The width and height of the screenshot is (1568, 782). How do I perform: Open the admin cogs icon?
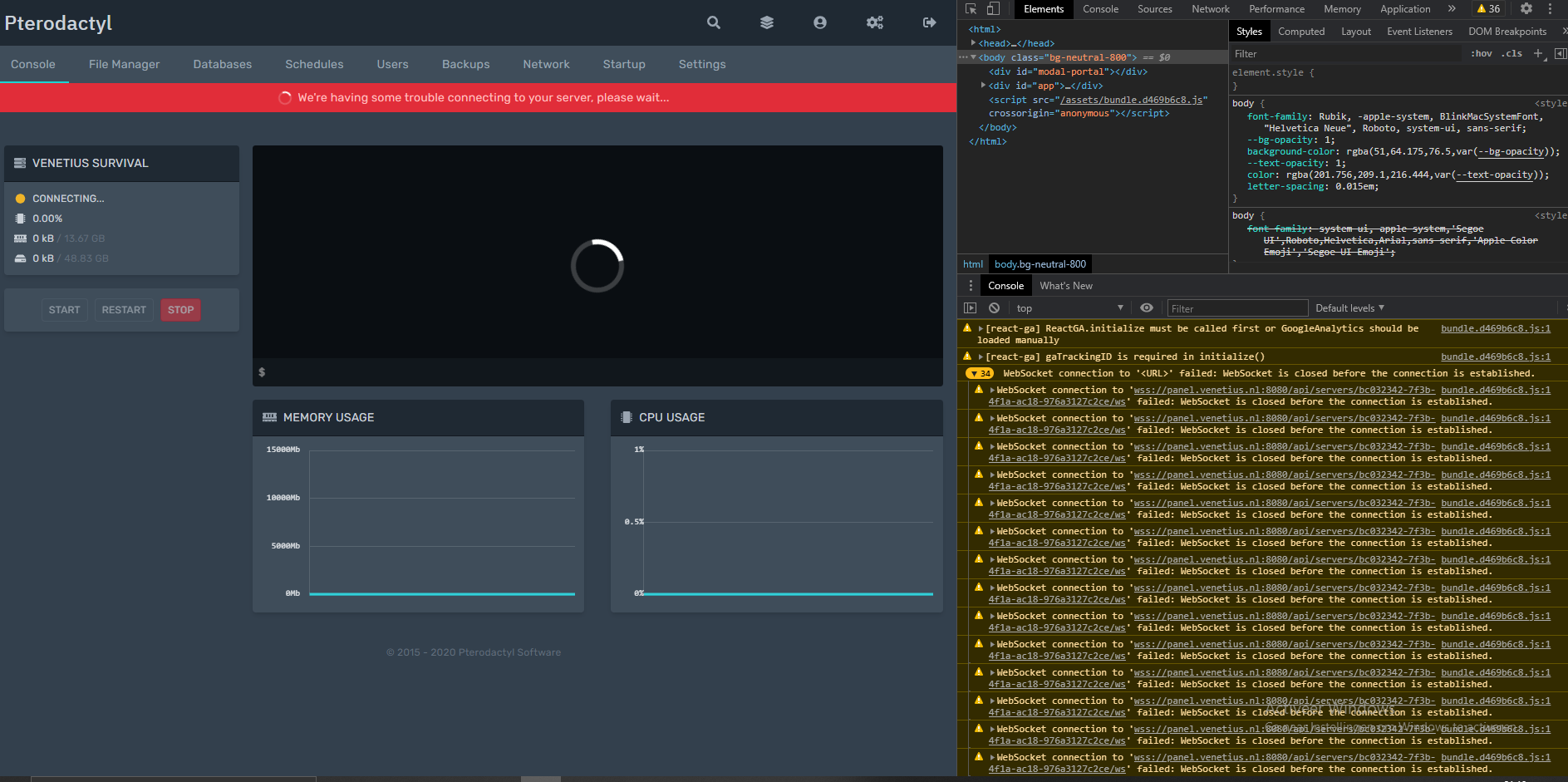pos(874,22)
